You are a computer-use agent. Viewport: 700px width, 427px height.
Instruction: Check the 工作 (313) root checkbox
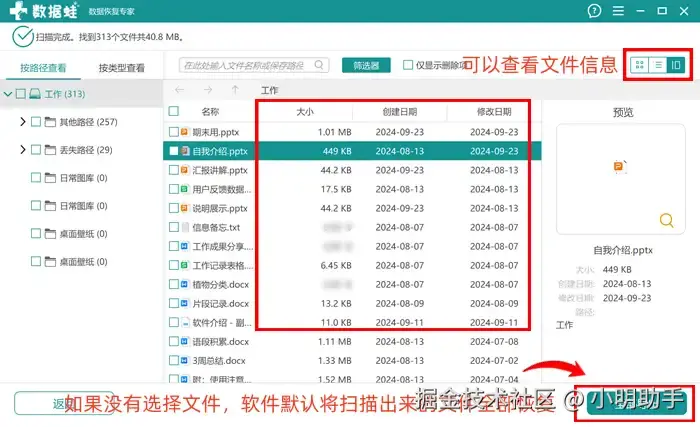click(21, 94)
